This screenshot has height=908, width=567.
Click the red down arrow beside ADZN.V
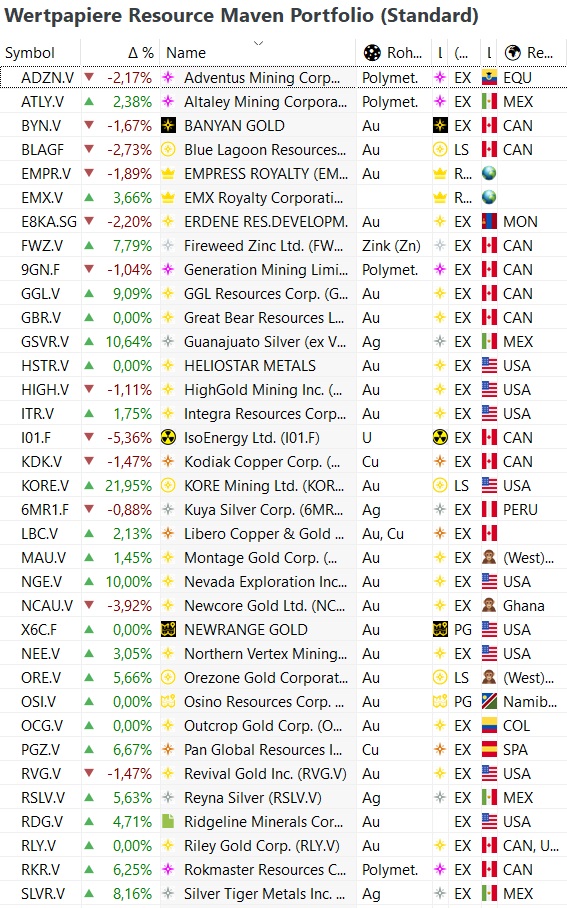pyautogui.click(x=89, y=77)
